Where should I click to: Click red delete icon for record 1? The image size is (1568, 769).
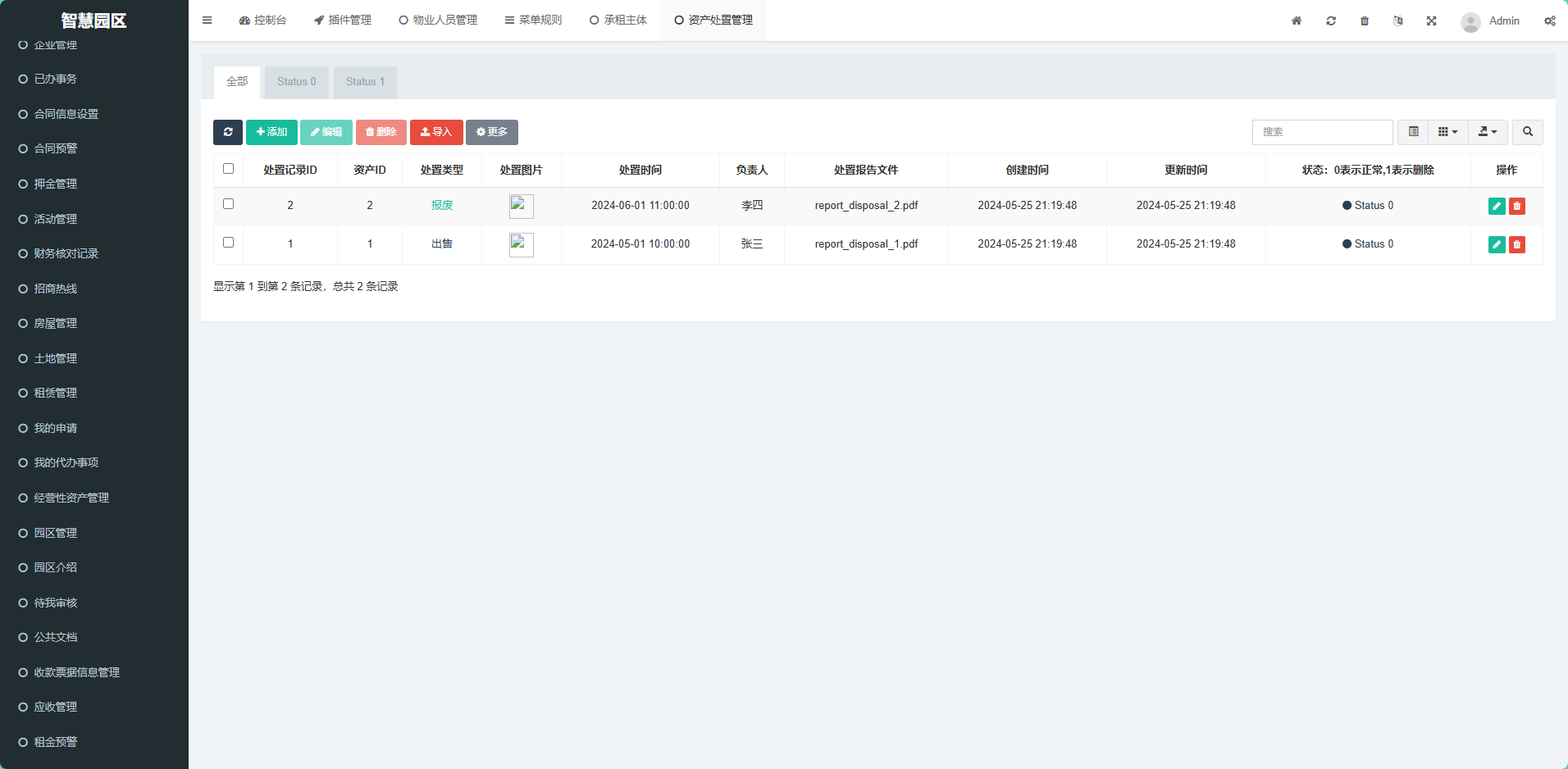tap(1517, 244)
